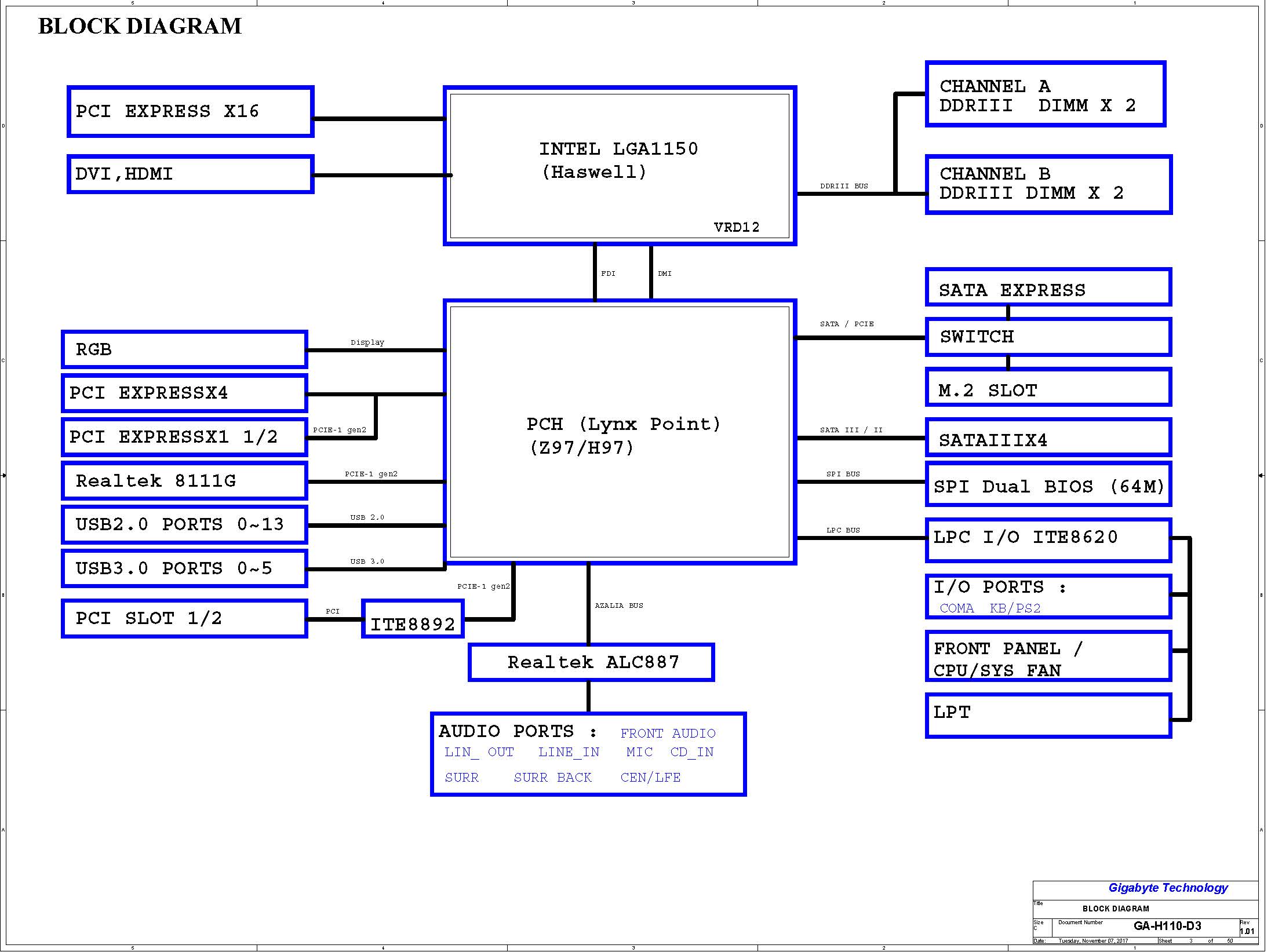The image size is (1271, 952).
Task: Select the RGB block
Action: (x=184, y=349)
